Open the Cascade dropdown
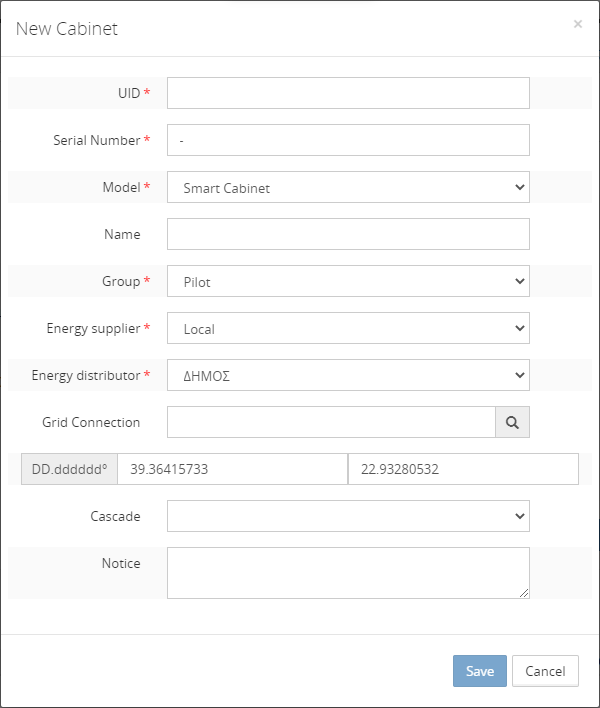The width and height of the screenshot is (600, 708). click(348, 516)
